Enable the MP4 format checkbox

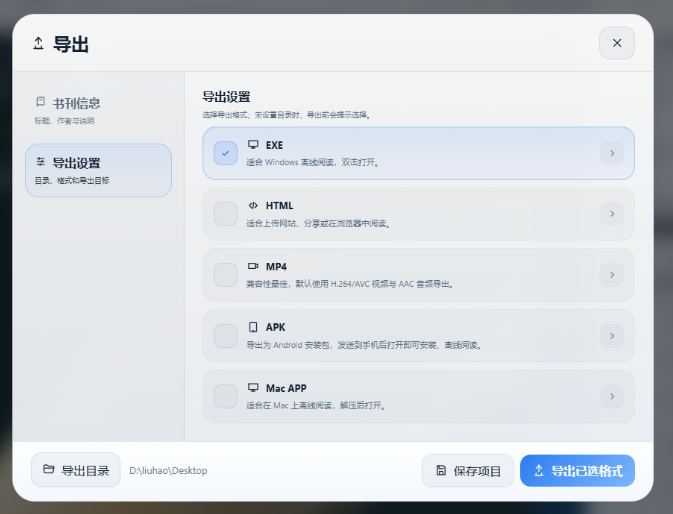pos(226,275)
